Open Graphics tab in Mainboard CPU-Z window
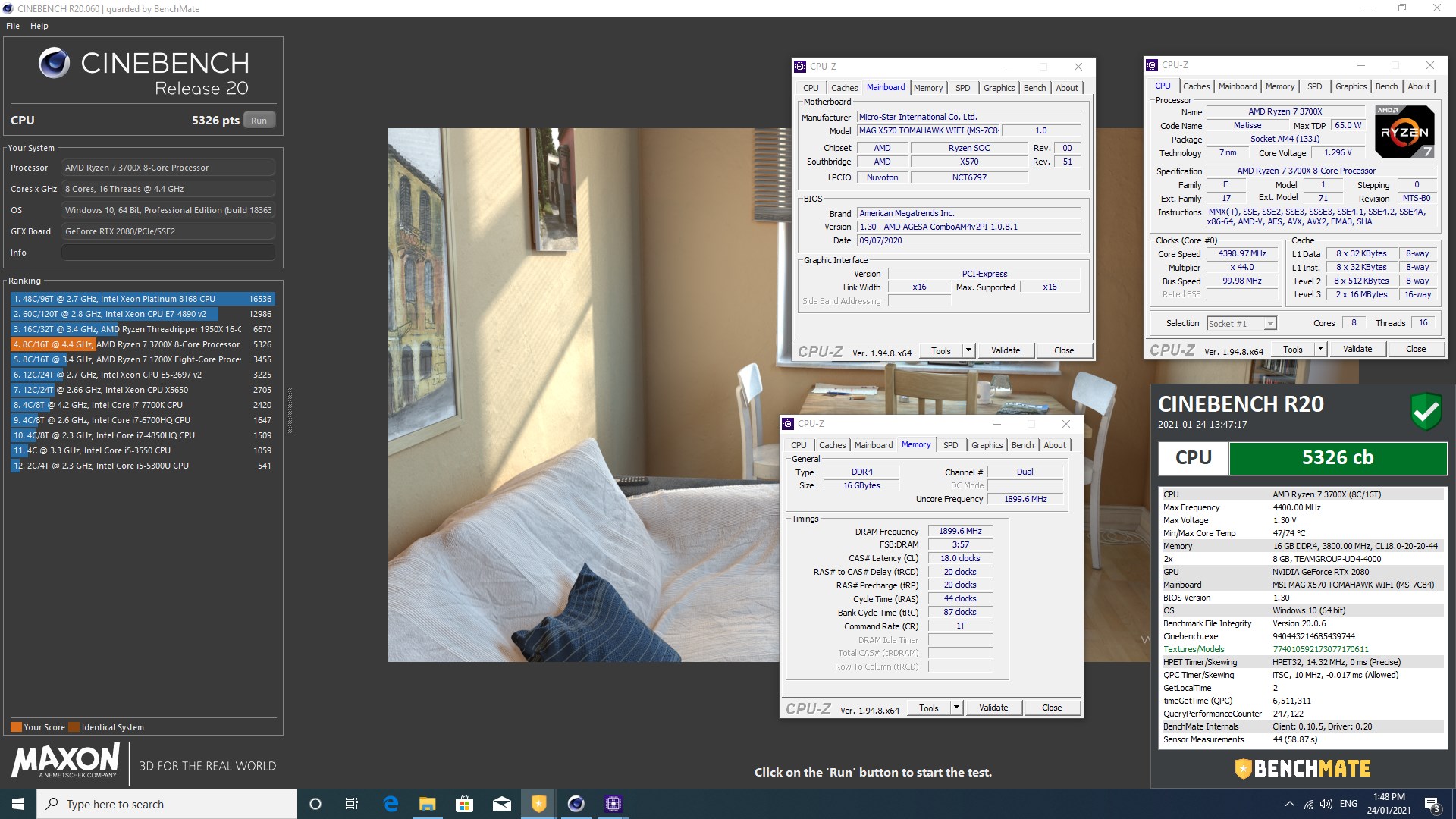 (x=999, y=88)
